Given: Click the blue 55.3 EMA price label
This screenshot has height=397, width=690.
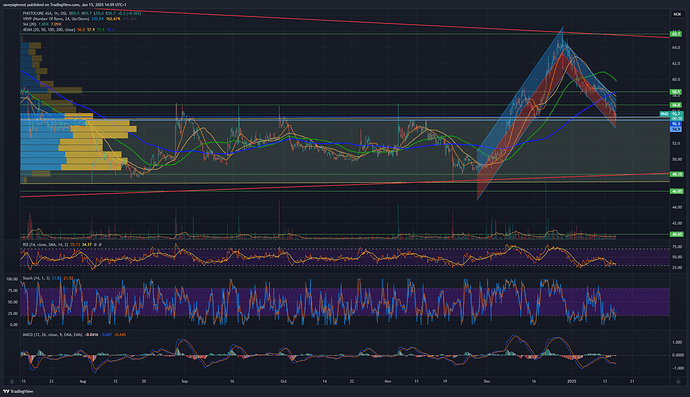Looking at the screenshot, I should (x=676, y=124).
